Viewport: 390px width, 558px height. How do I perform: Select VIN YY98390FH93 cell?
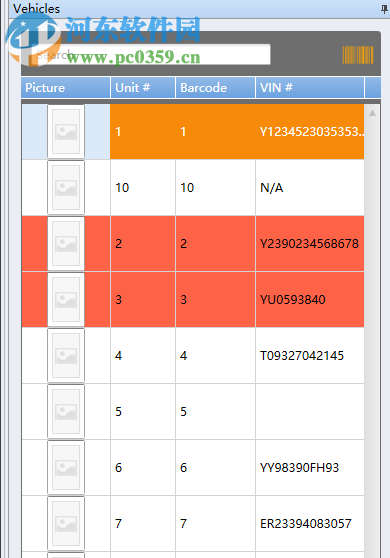[x=310, y=467]
